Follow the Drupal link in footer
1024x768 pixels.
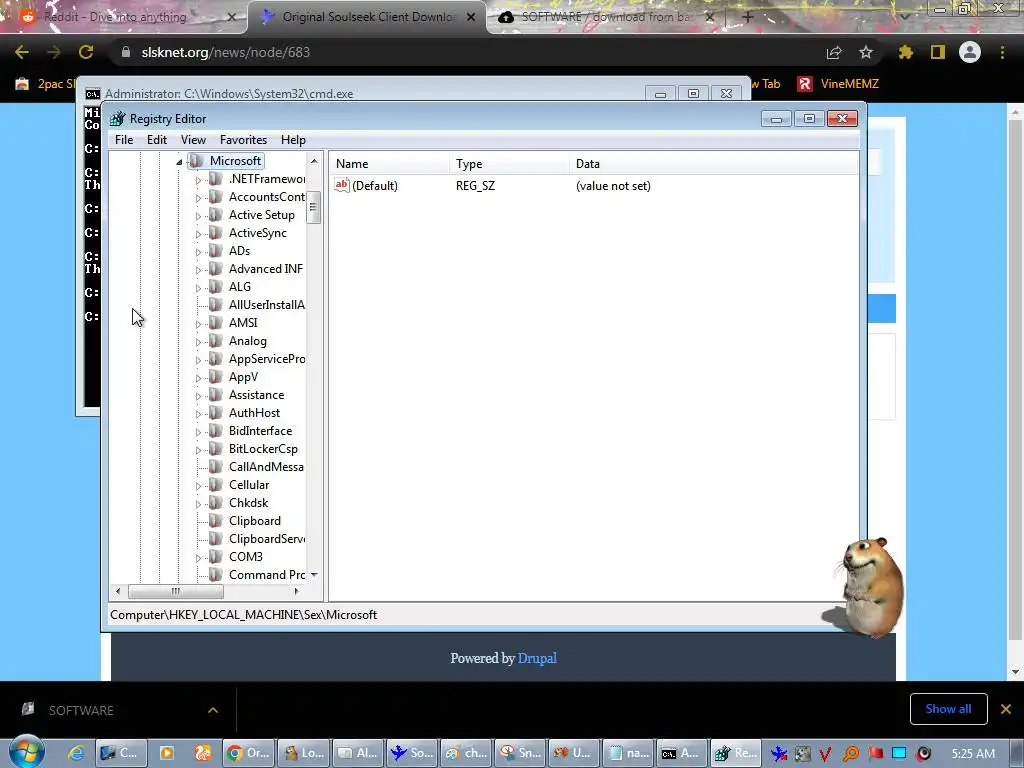click(x=537, y=658)
